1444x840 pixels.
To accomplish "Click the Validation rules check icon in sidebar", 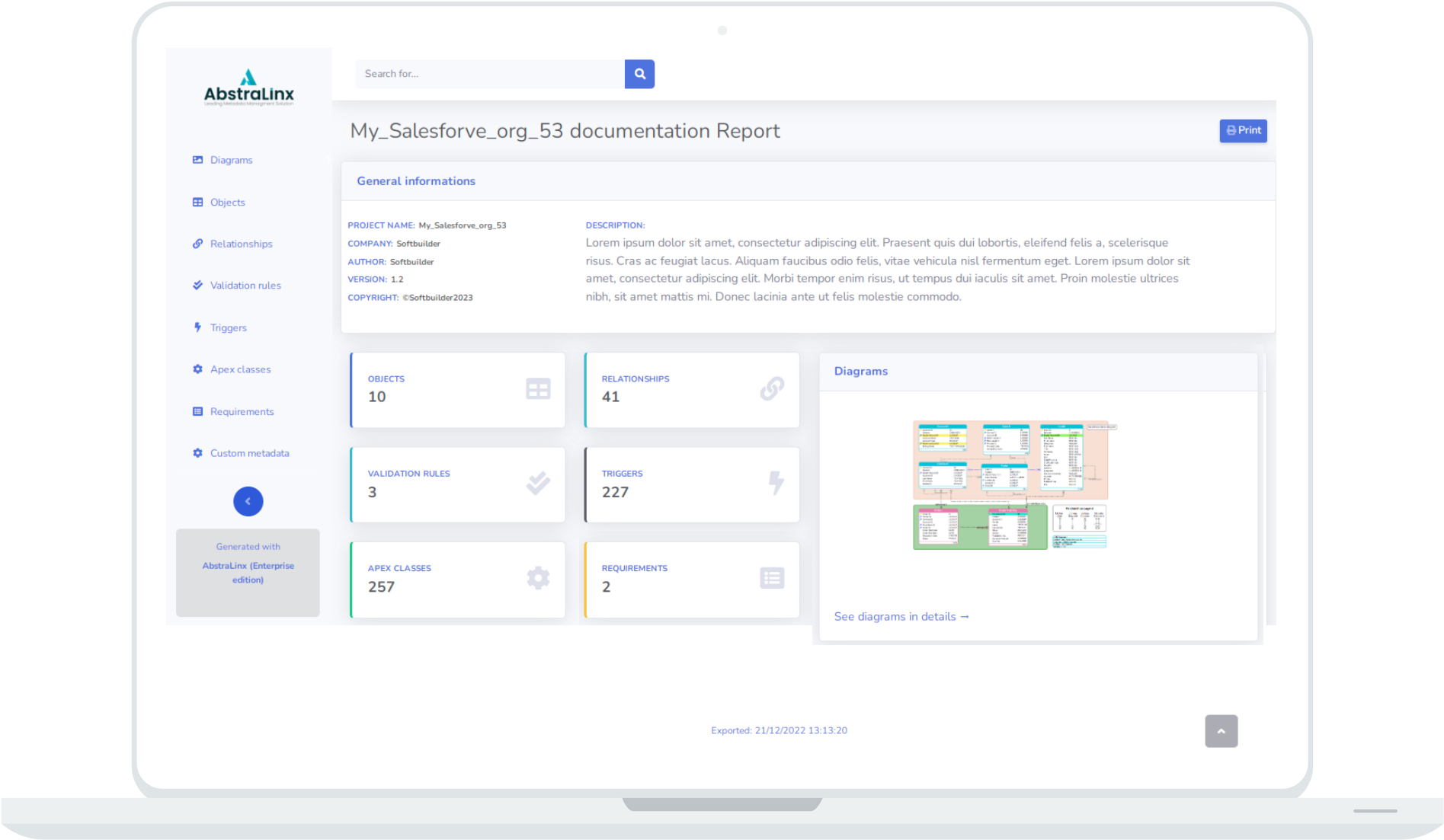I will point(197,286).
